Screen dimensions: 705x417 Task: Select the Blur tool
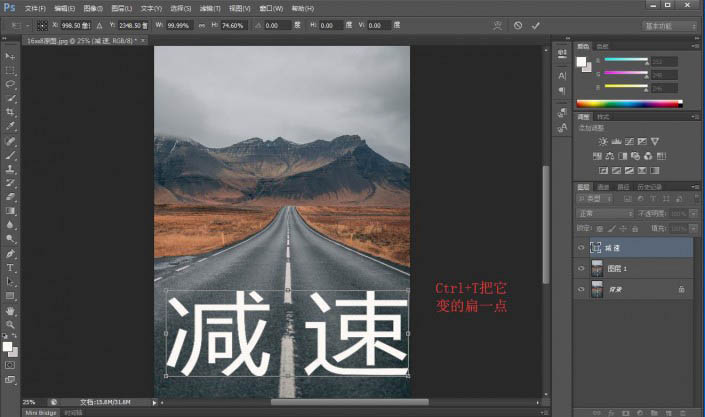point(10,224)
